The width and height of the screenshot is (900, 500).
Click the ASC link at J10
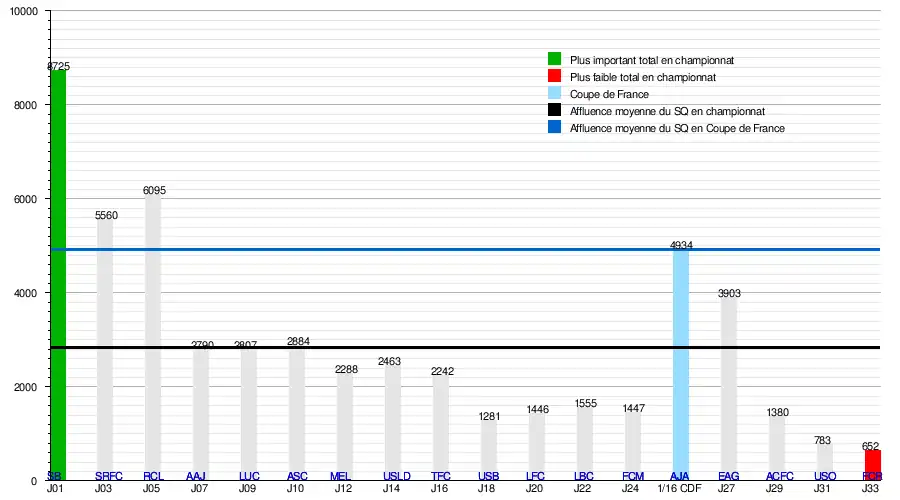[297, 476]
